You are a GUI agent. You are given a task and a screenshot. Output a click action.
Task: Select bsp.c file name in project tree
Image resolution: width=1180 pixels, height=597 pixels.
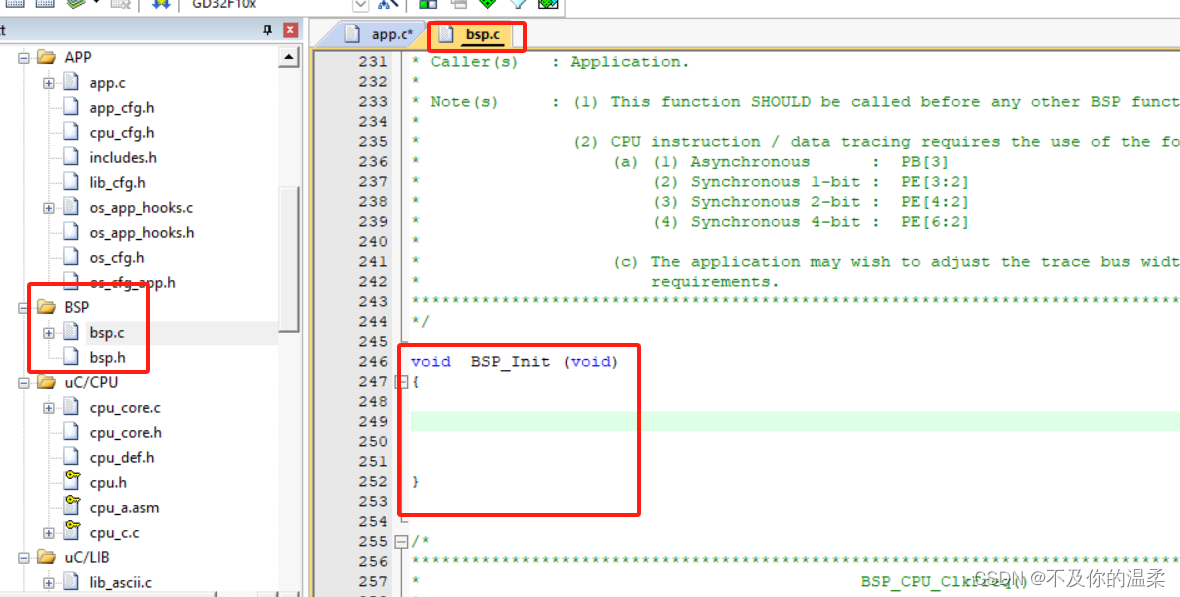[107, 332]
